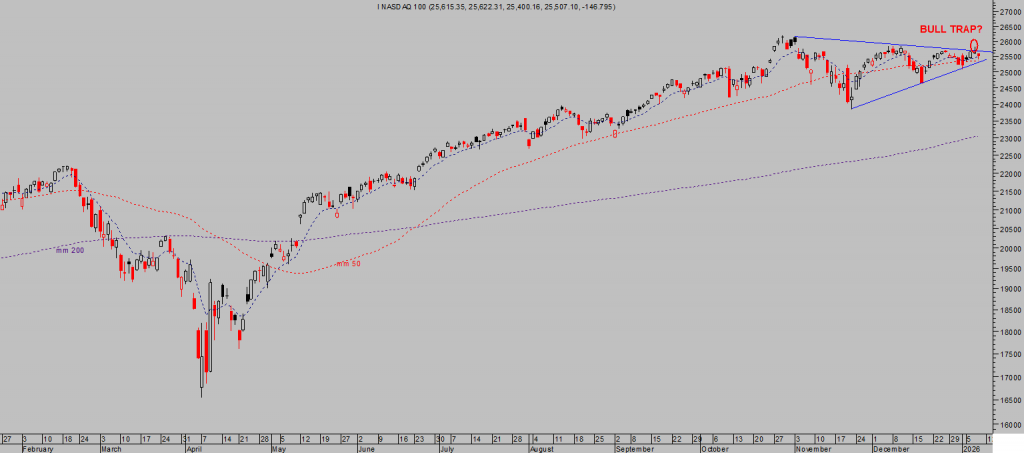Click the 23000 price level label
This screenshot has width=1024, height=453.
[x=1009, y=139]
